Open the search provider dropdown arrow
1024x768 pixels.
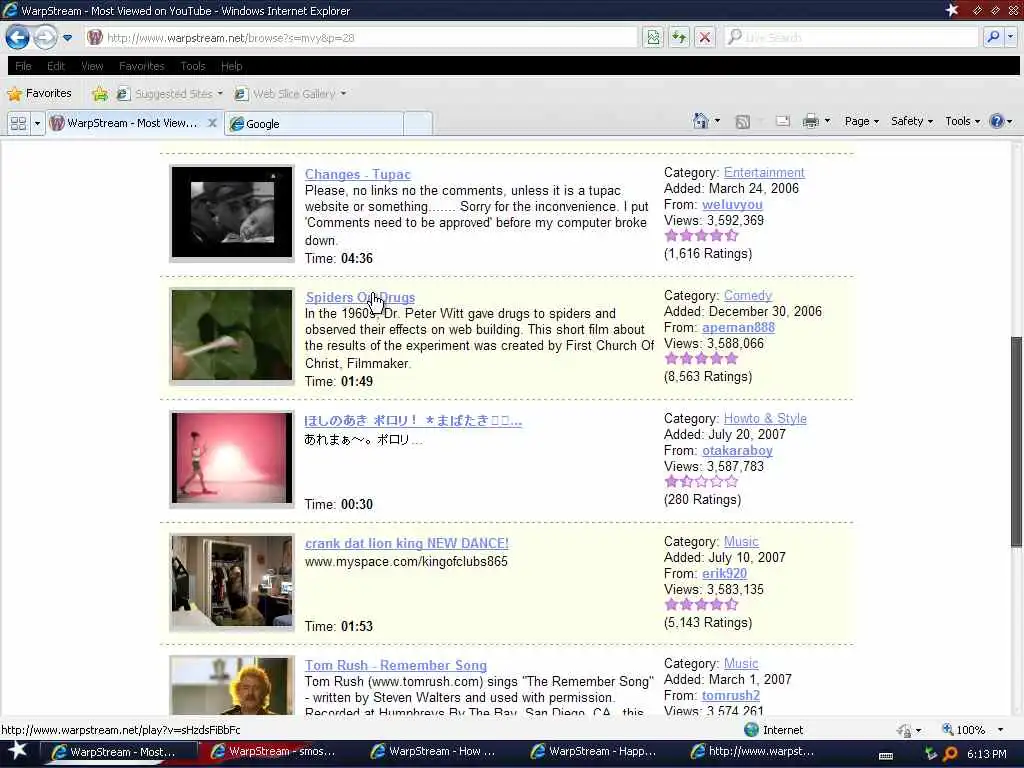point(1010,37)
